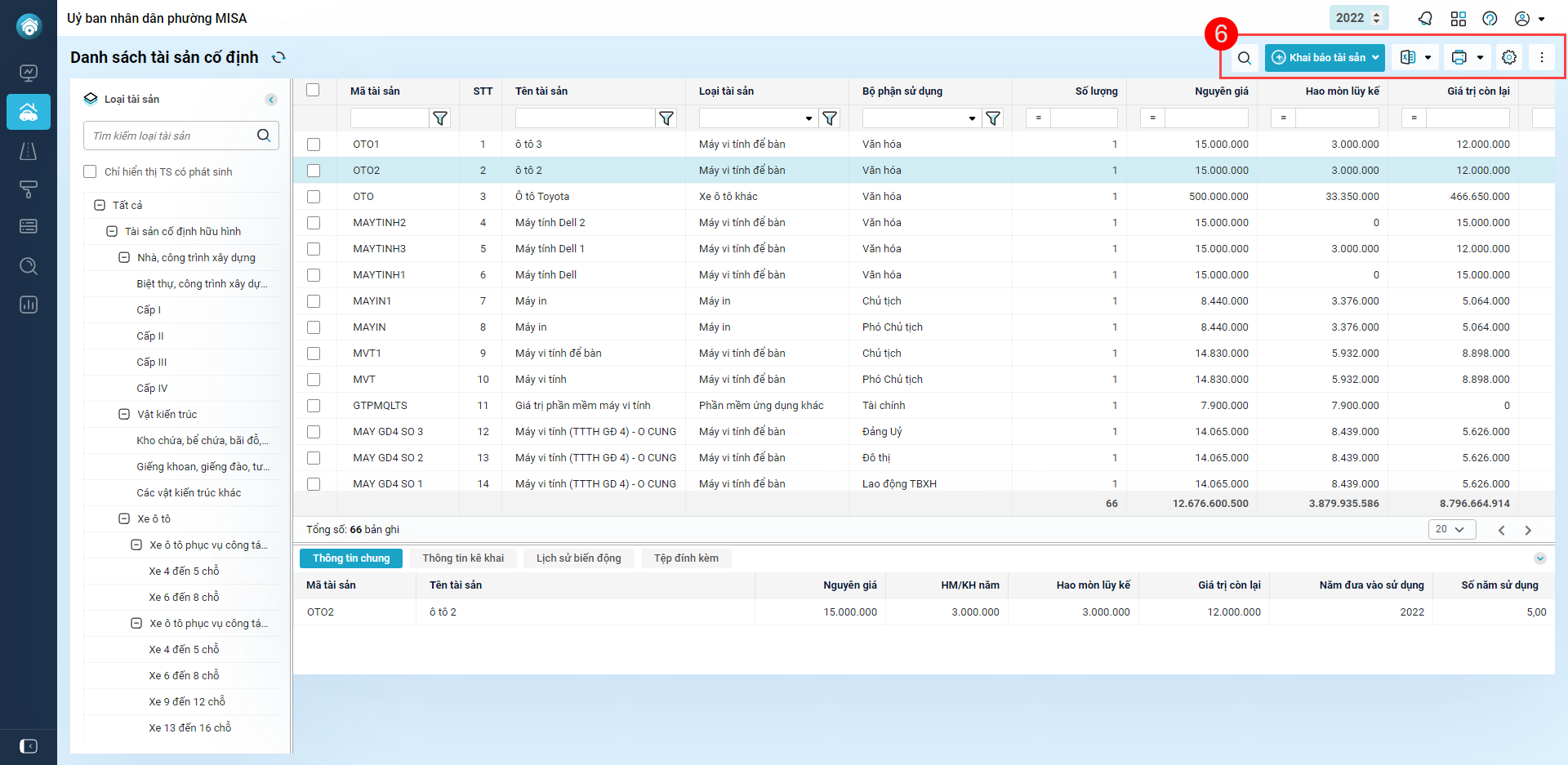Open the Khai báo tài sản dropdown arrow
This screenshot has height=765, width=1568.
[x=1376, y=57]
